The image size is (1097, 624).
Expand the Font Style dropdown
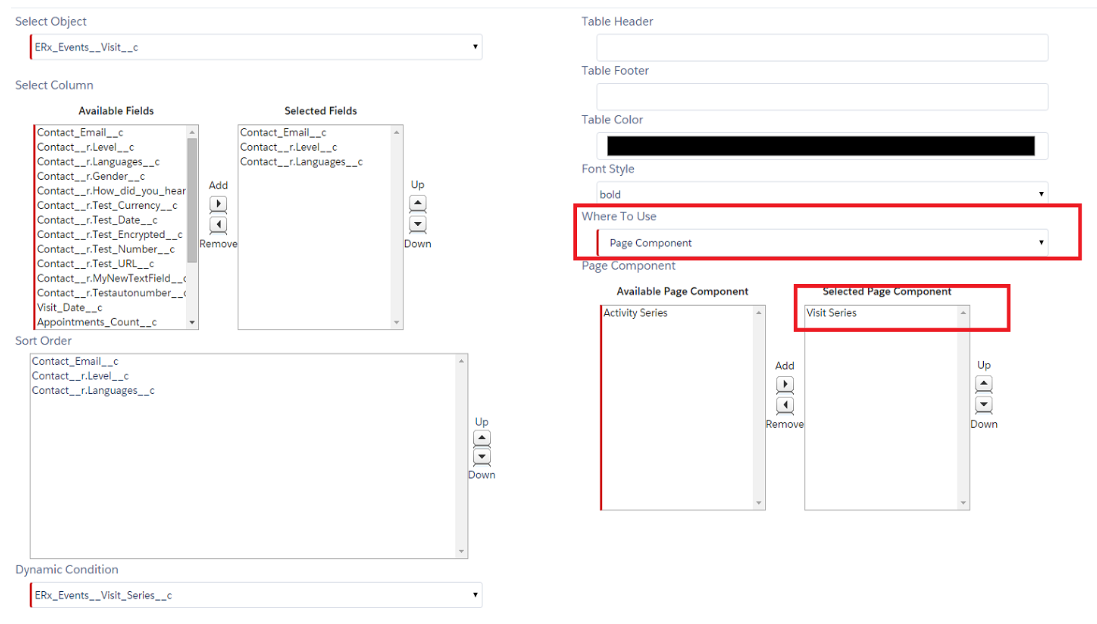[x=822, y=194]
